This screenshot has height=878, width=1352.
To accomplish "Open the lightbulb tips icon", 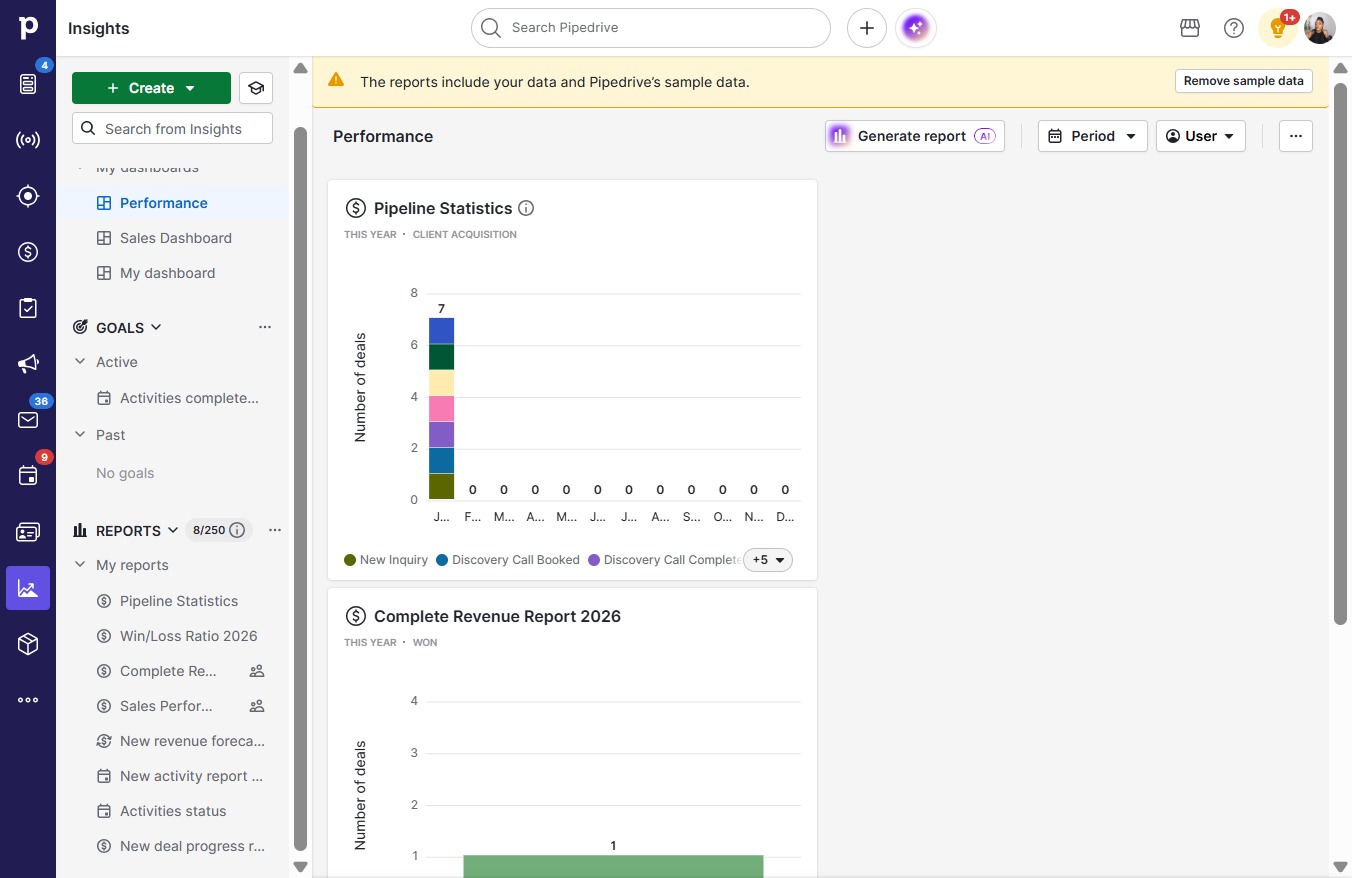I will point(1277,28).
